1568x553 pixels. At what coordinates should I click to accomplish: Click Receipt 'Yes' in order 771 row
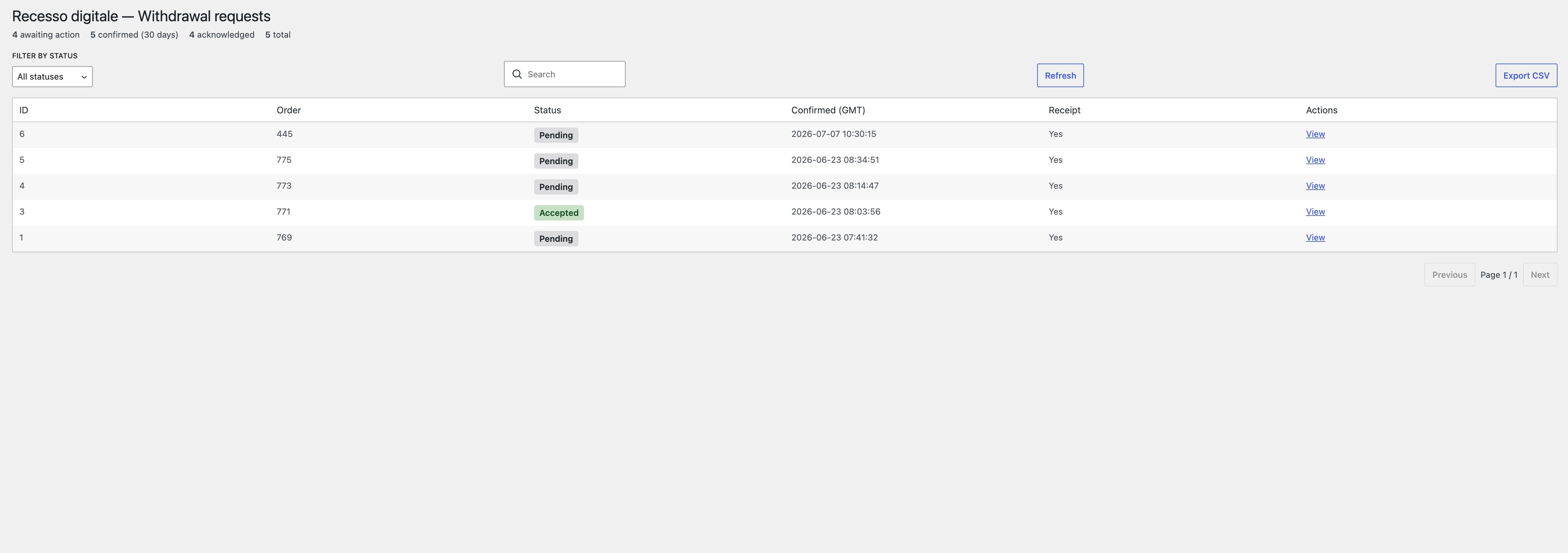1055,212
